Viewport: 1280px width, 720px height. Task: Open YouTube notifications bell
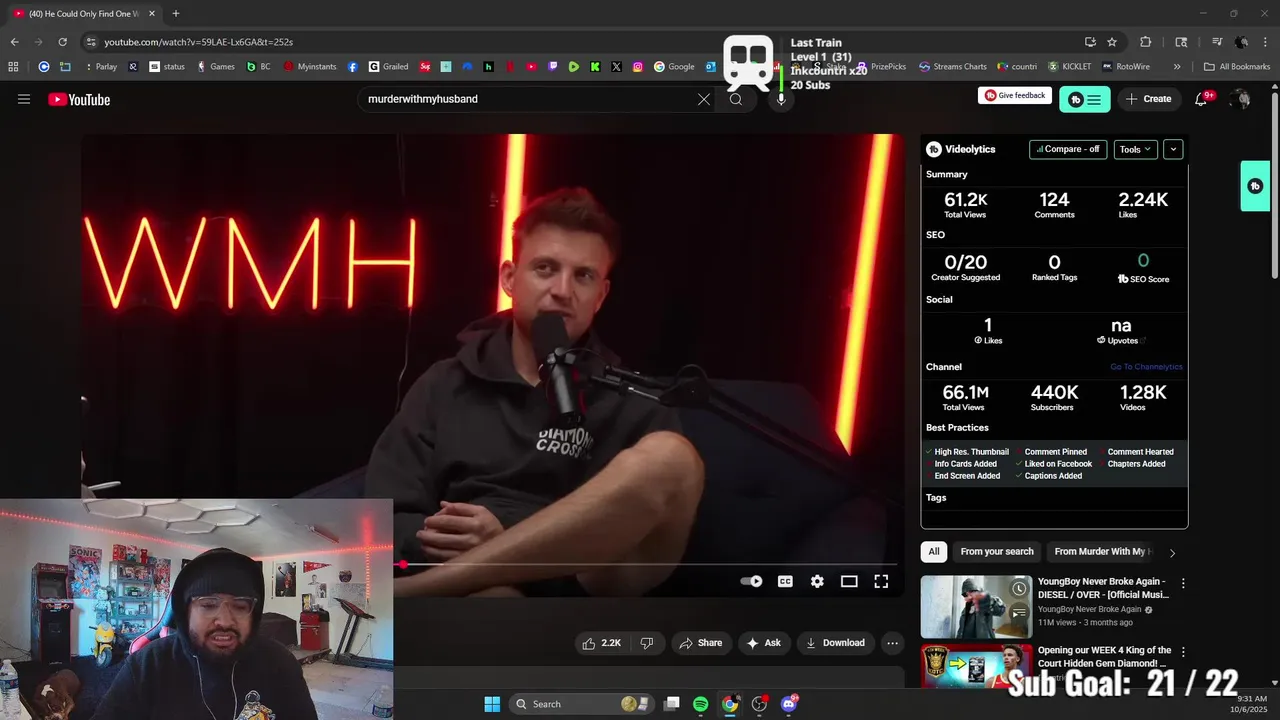pos(1202,99)
